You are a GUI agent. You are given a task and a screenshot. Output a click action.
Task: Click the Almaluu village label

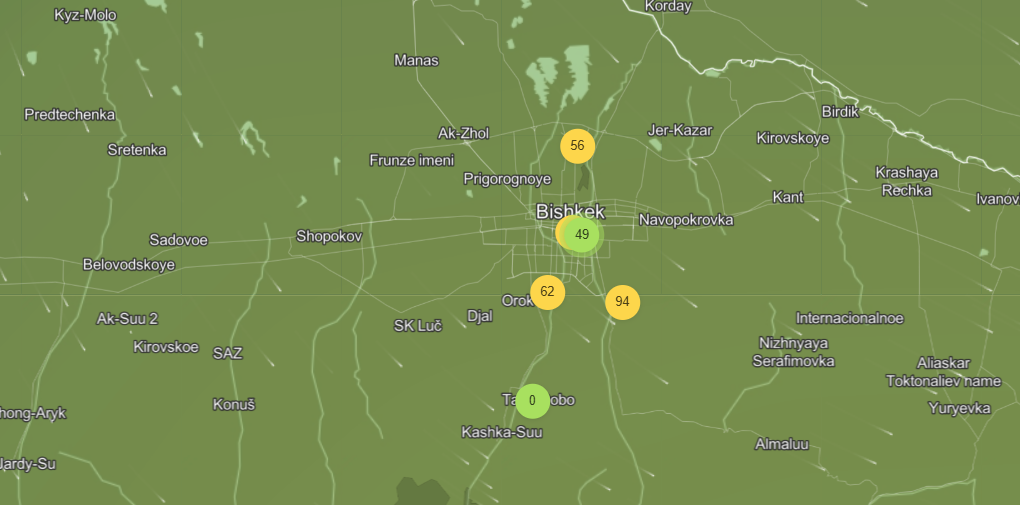click(x=781, y=444)
